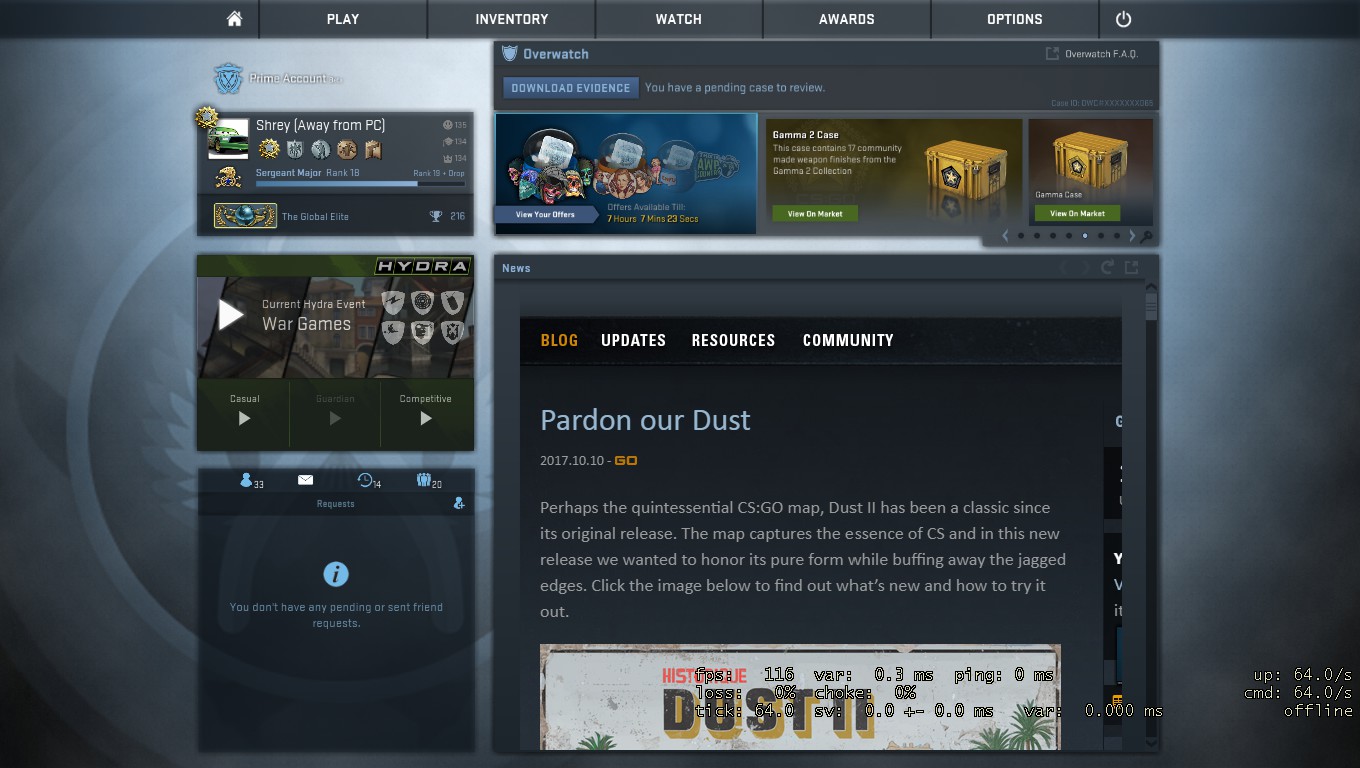Viewport: 1360px width, 768px height.
Task: View the Gamma 2 Case on Market
Action: tap(815, 213)
